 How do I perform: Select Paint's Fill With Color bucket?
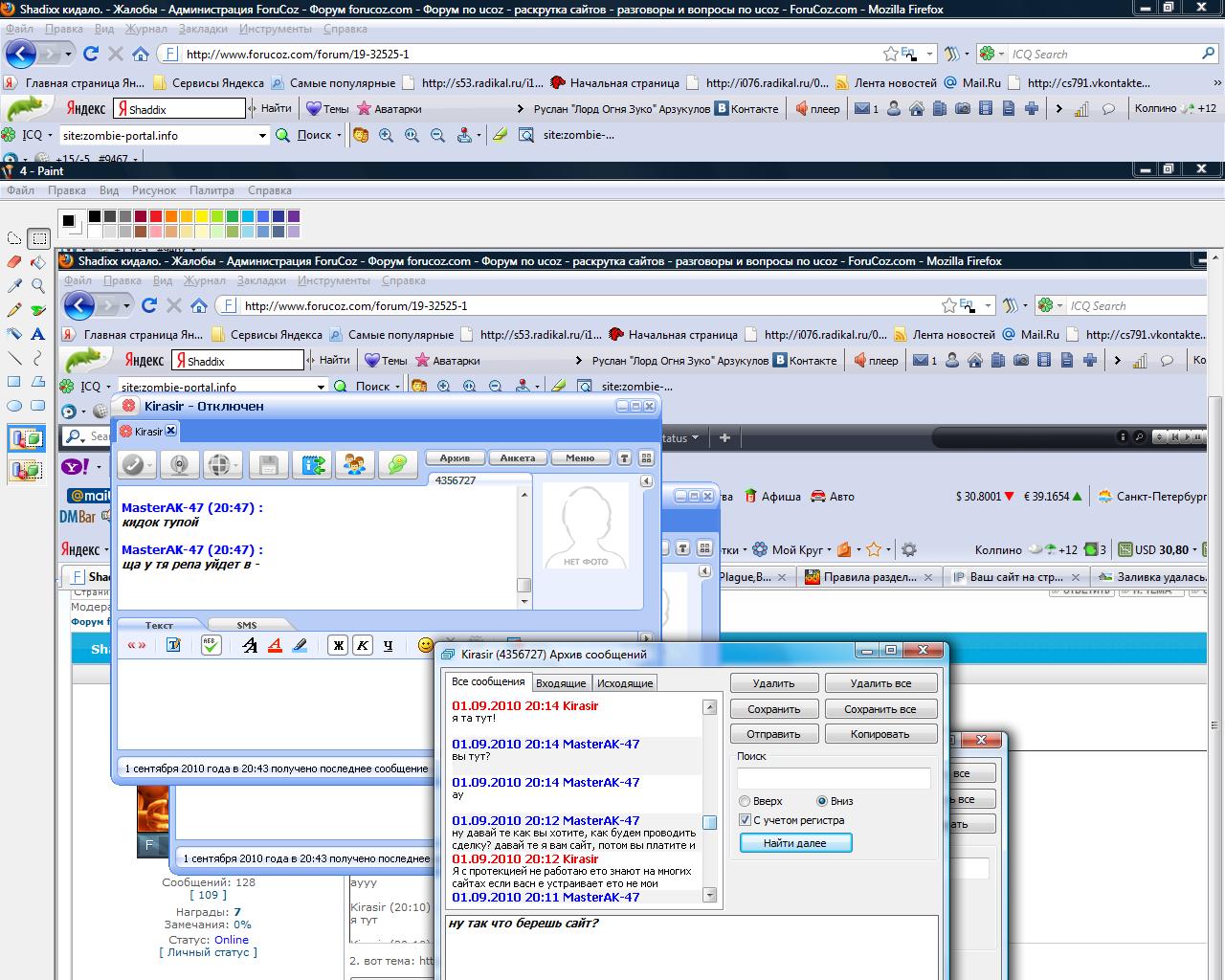click(x=38, y=261)
